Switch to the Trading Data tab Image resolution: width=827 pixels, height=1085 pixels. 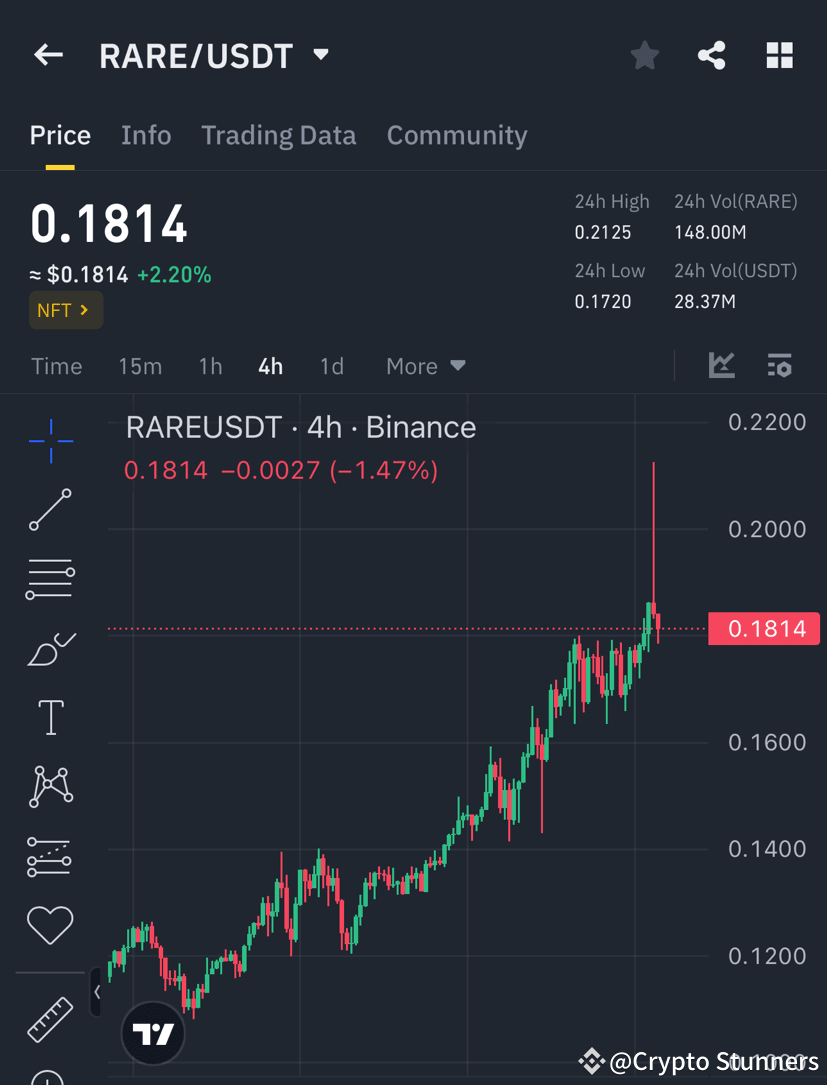click(278, 135)
